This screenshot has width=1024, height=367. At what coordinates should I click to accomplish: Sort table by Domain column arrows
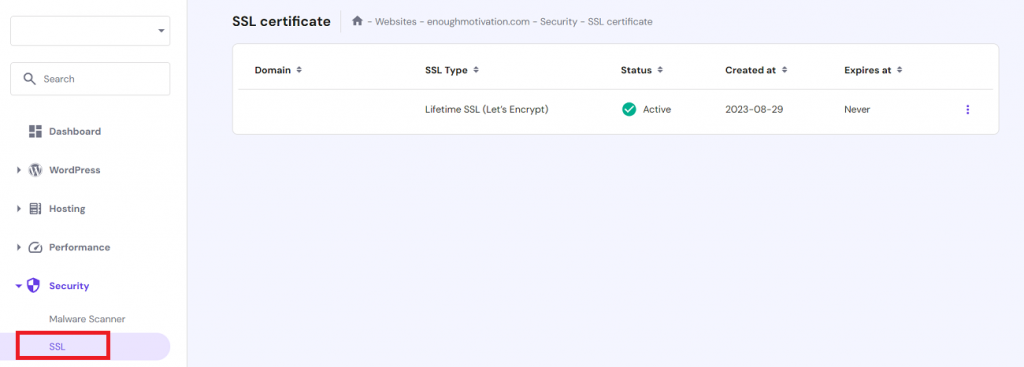[299, 70]
